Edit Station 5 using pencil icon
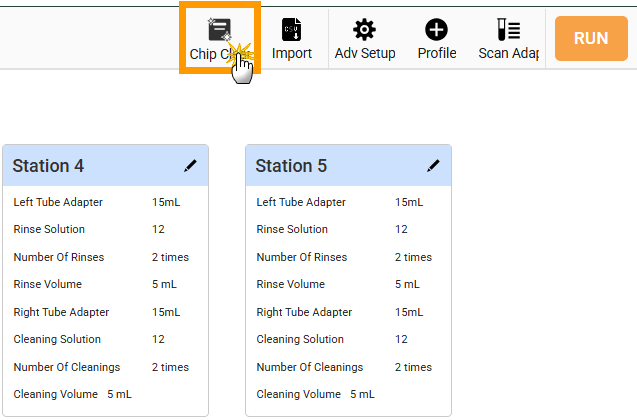Viewport: 637px width, 420px height. pos(433,165)
